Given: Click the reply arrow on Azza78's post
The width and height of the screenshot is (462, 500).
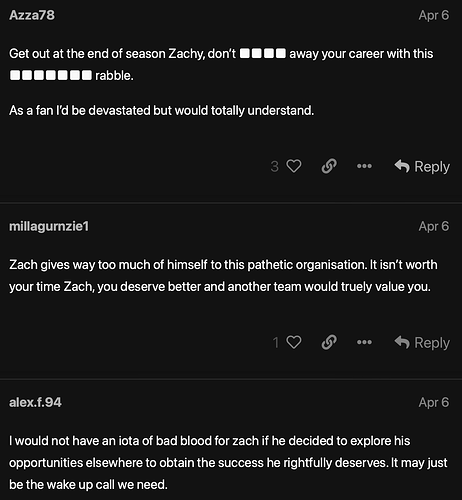Looking at the screenshot, I should [402, 166].
